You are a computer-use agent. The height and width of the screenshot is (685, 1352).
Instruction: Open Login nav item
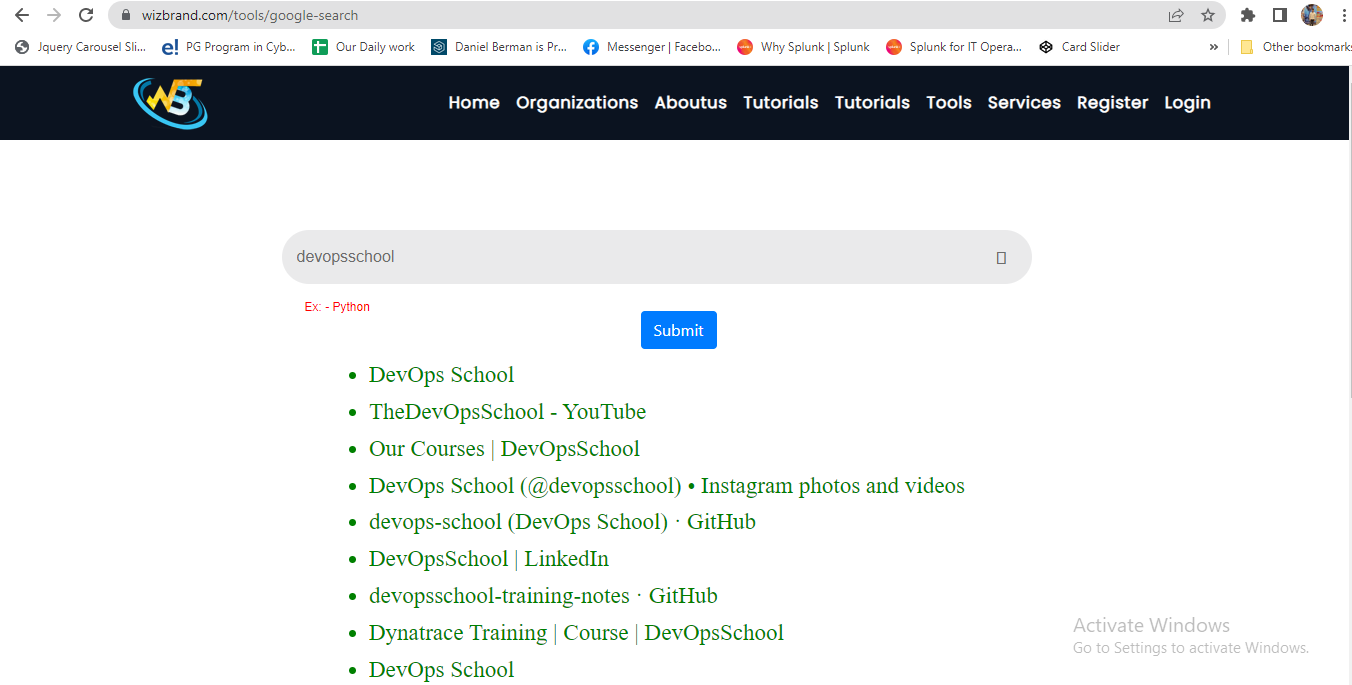pyautogui.click(x=1188, y=102)
